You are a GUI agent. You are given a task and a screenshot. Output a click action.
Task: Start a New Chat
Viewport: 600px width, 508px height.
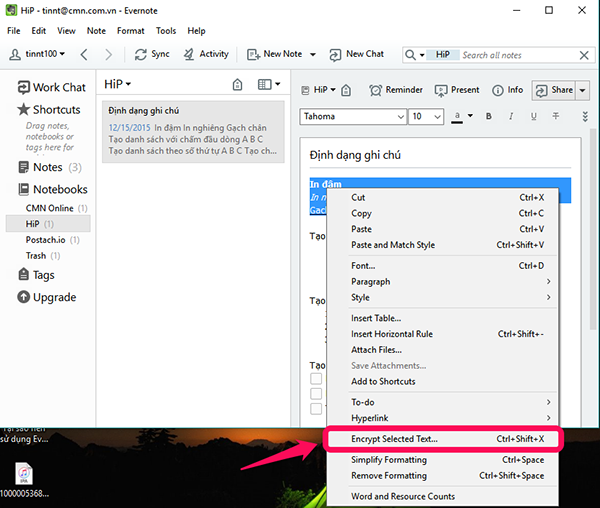pos(356,54)
